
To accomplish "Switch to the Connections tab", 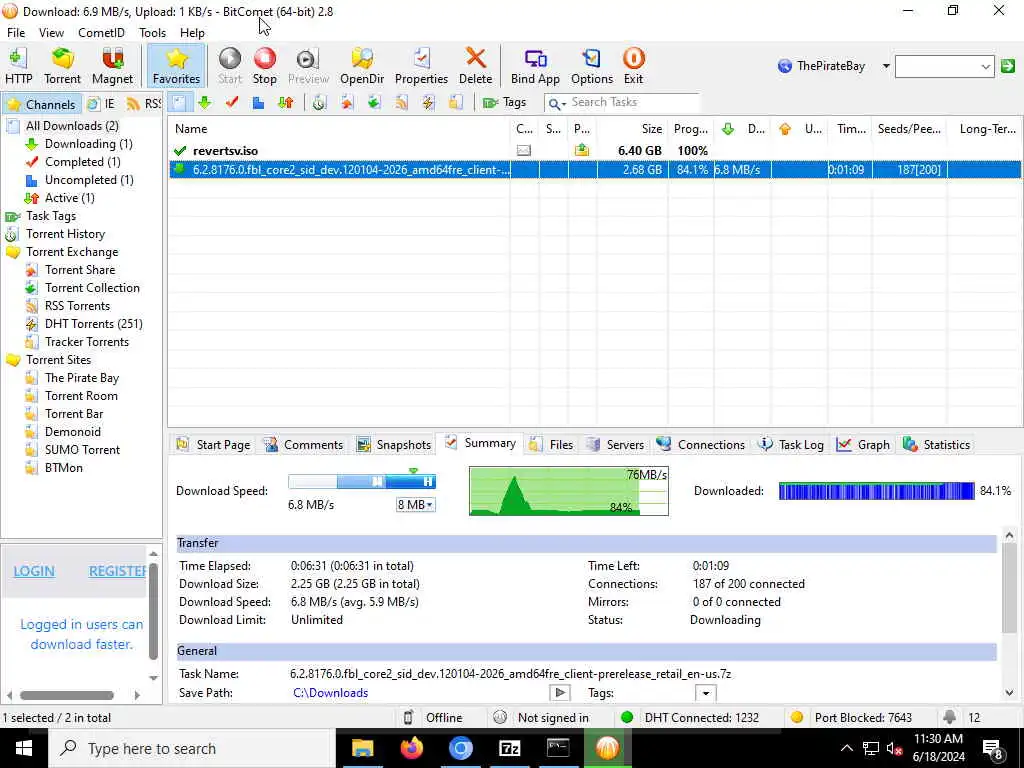I will coord(701,445).
